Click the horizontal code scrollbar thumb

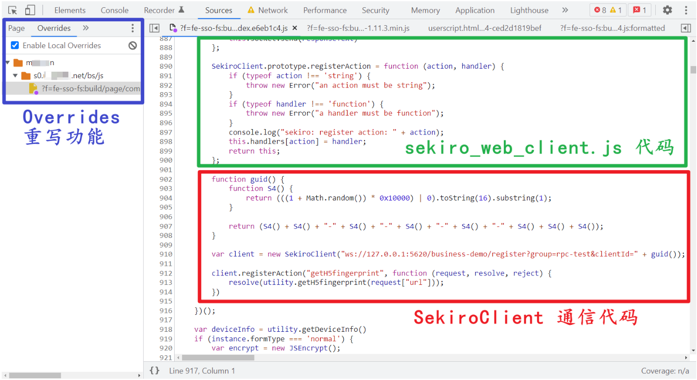(x=218, y=357)
